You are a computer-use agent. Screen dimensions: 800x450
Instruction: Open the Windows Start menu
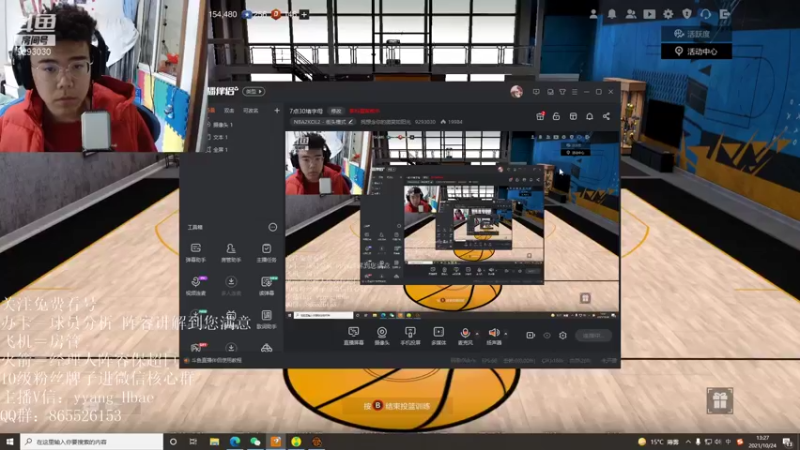pos(10,441)
